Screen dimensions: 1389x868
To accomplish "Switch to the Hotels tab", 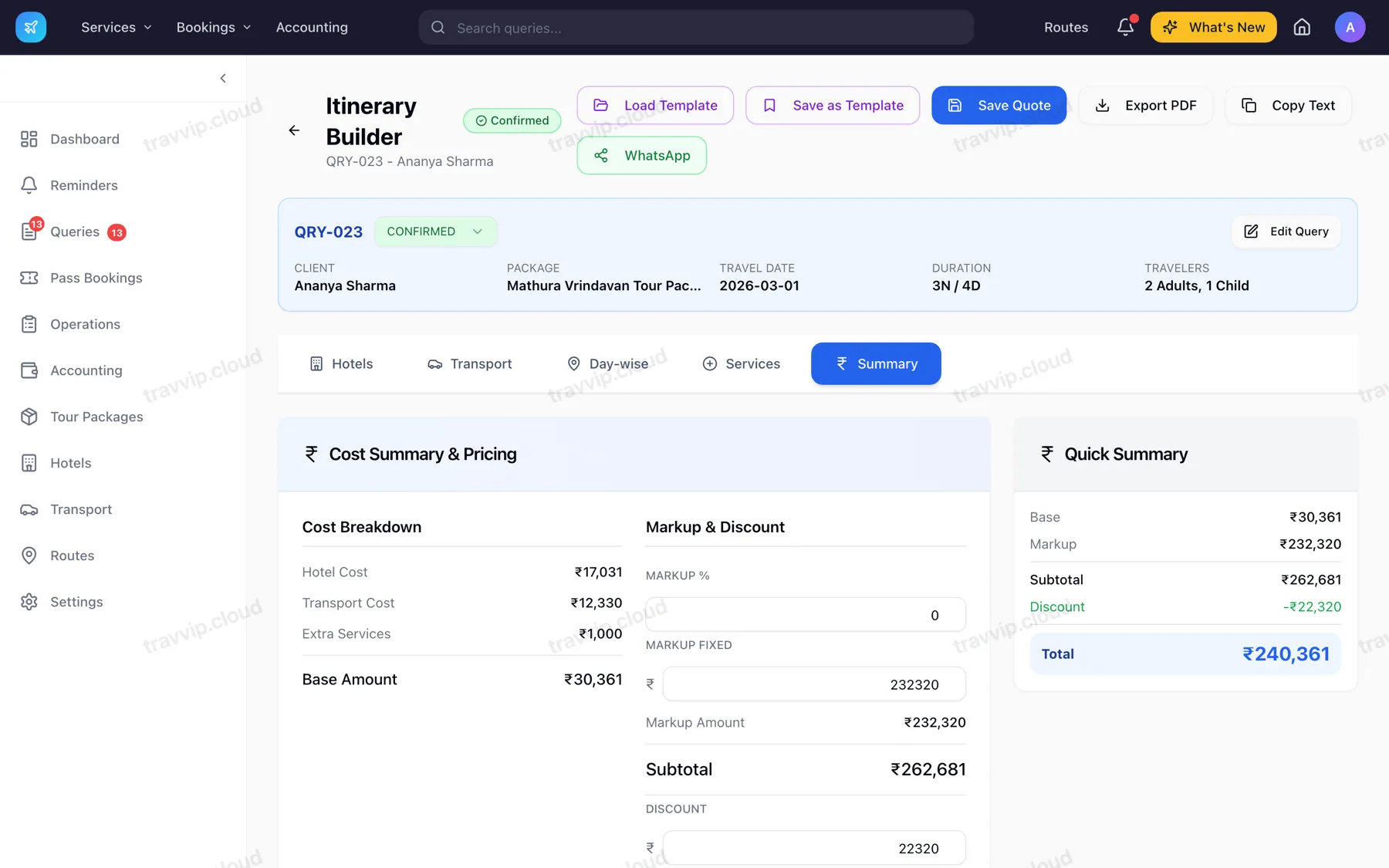I will point(341,363).
